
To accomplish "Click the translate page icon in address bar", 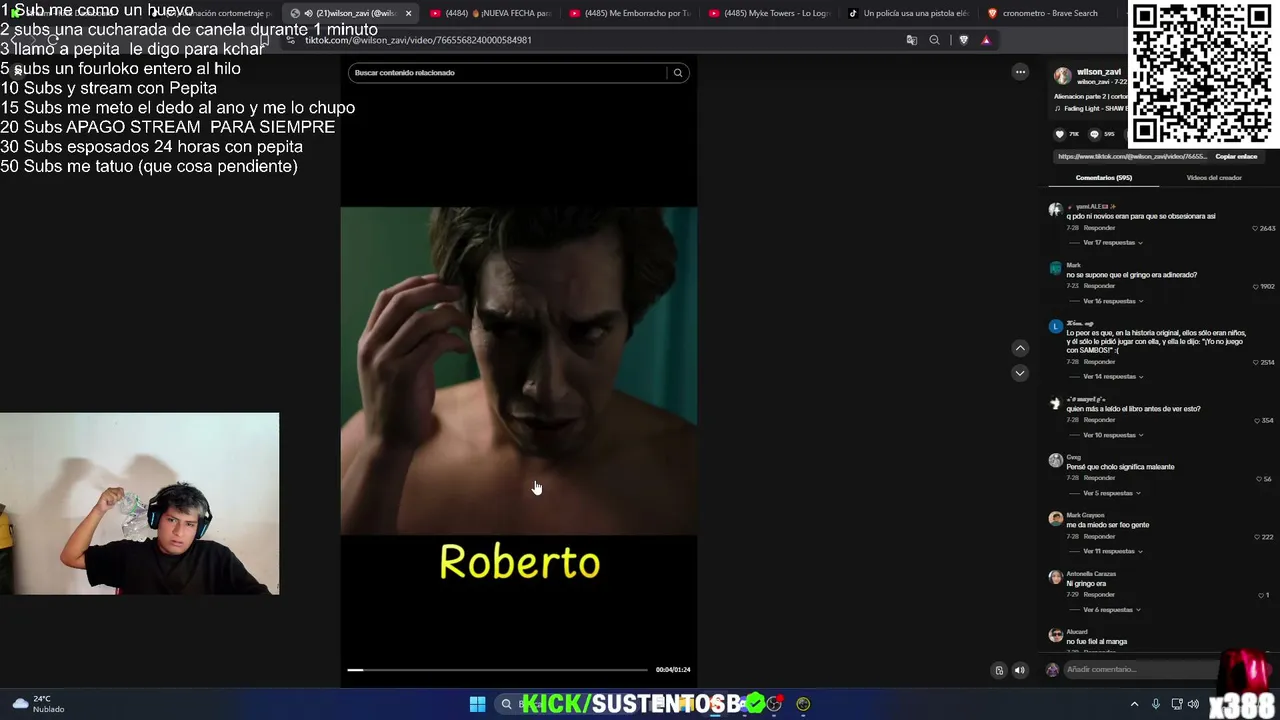I will point(912,40).
